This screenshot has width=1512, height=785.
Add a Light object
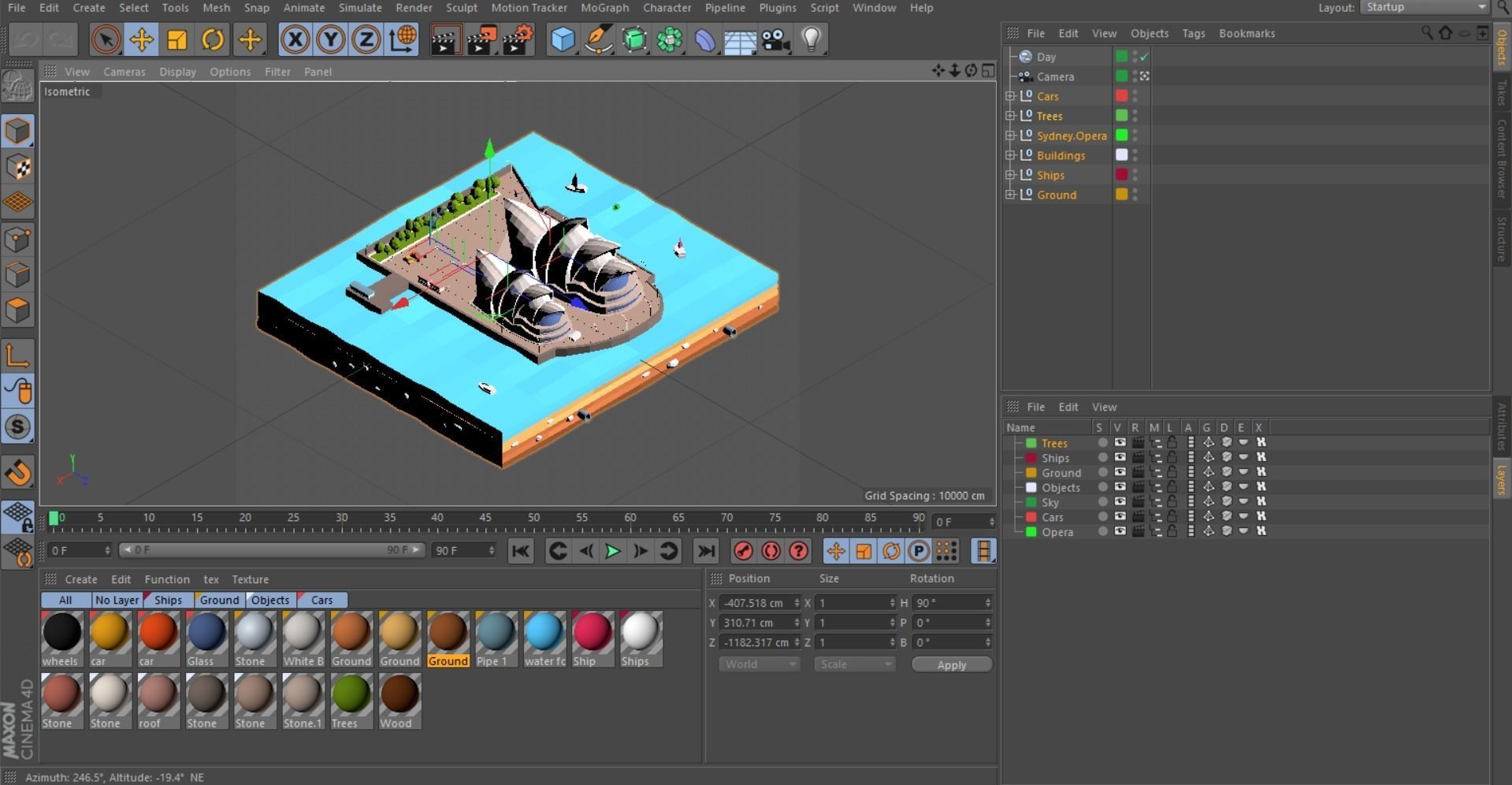[x=811, y=39]
